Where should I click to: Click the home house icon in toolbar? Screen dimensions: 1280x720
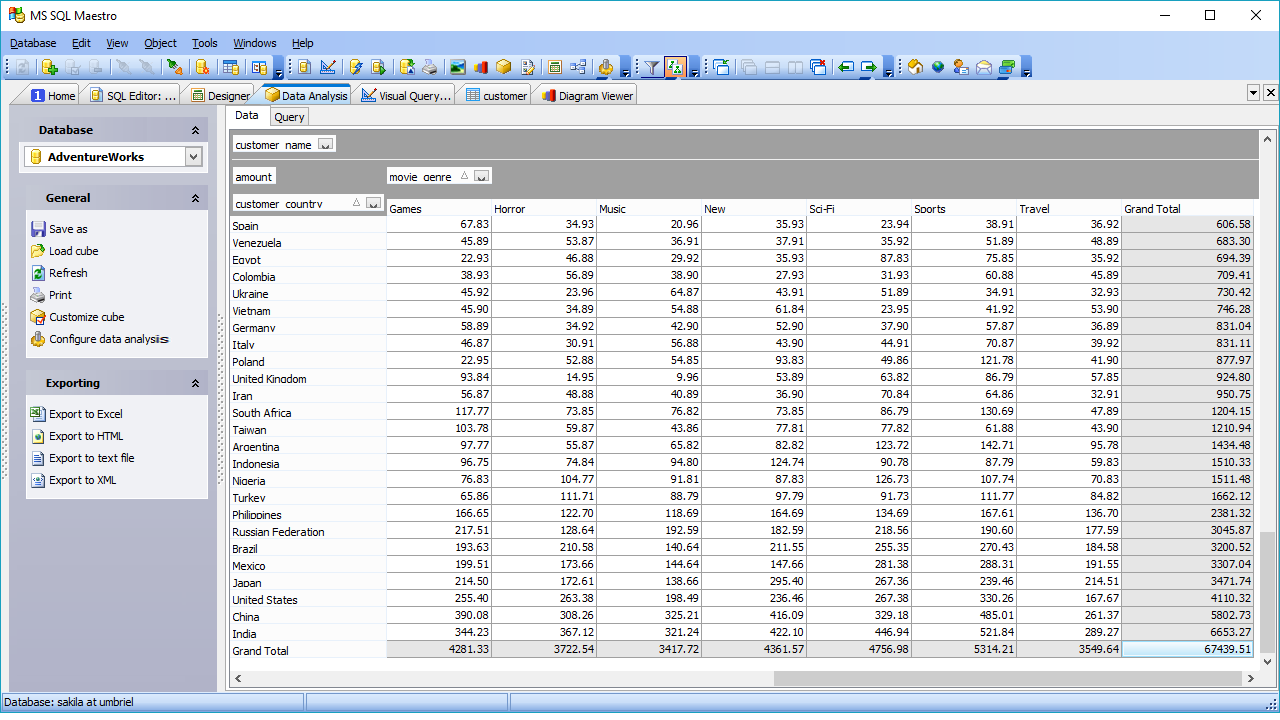pos(915,67)
